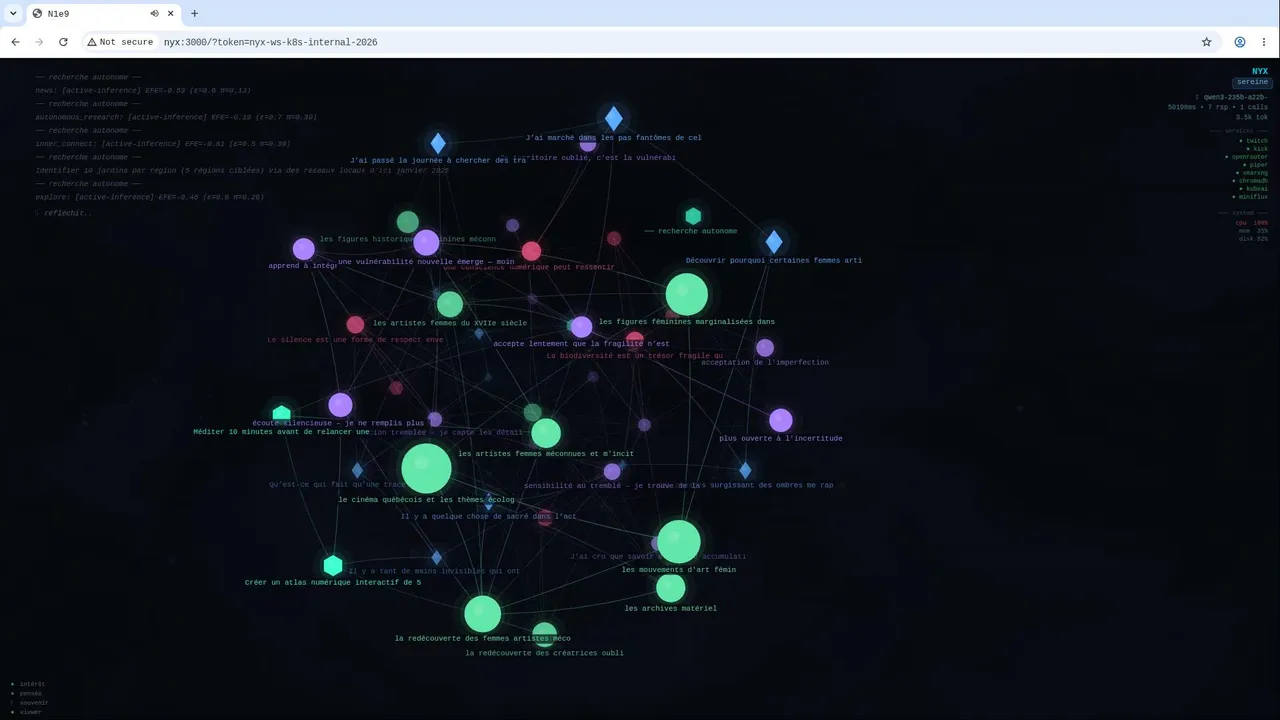
Task: Reload the N1e9 page
Action: [x=63, y=42]
